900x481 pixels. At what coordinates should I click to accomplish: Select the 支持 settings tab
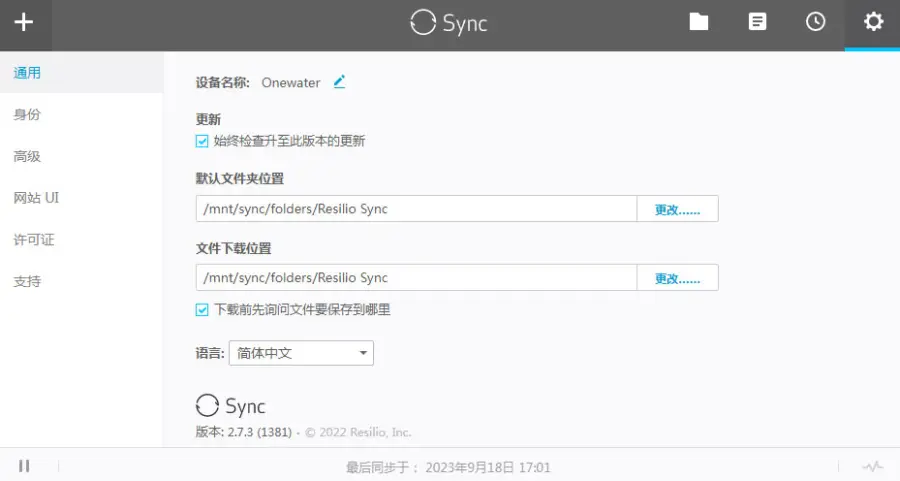coord(82,281)
